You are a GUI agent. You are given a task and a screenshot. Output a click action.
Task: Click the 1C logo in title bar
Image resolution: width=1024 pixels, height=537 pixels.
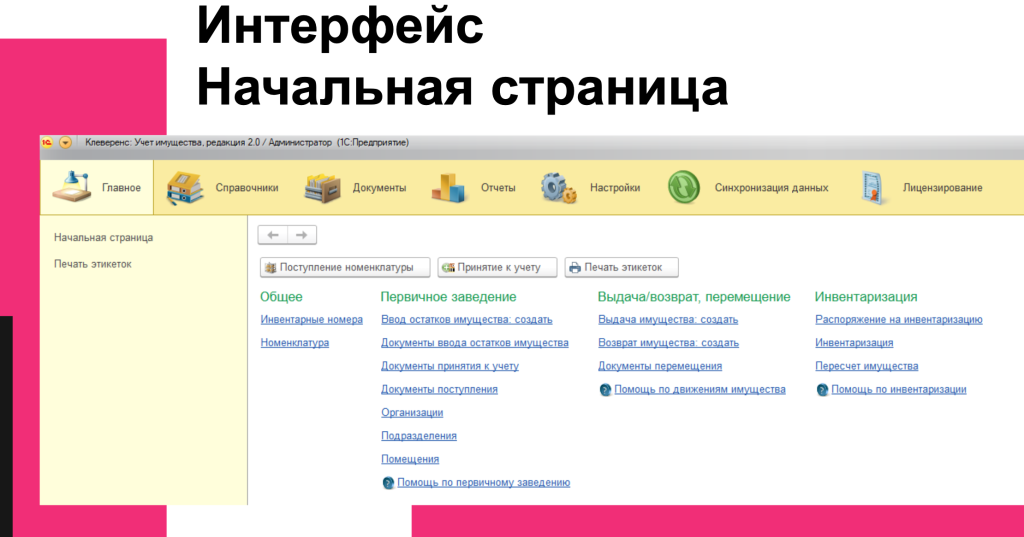(47, 142)
